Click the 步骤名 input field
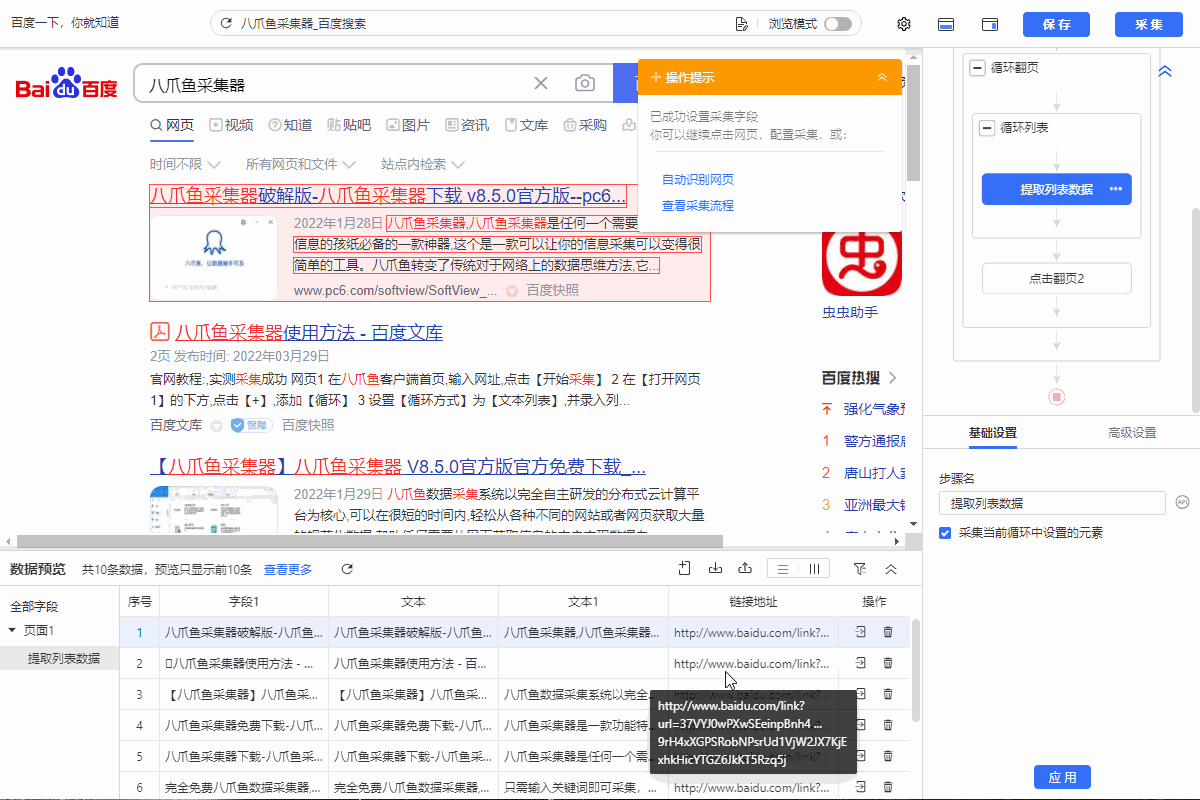Screen dimensions: 1200x800 pos(1052,503)
